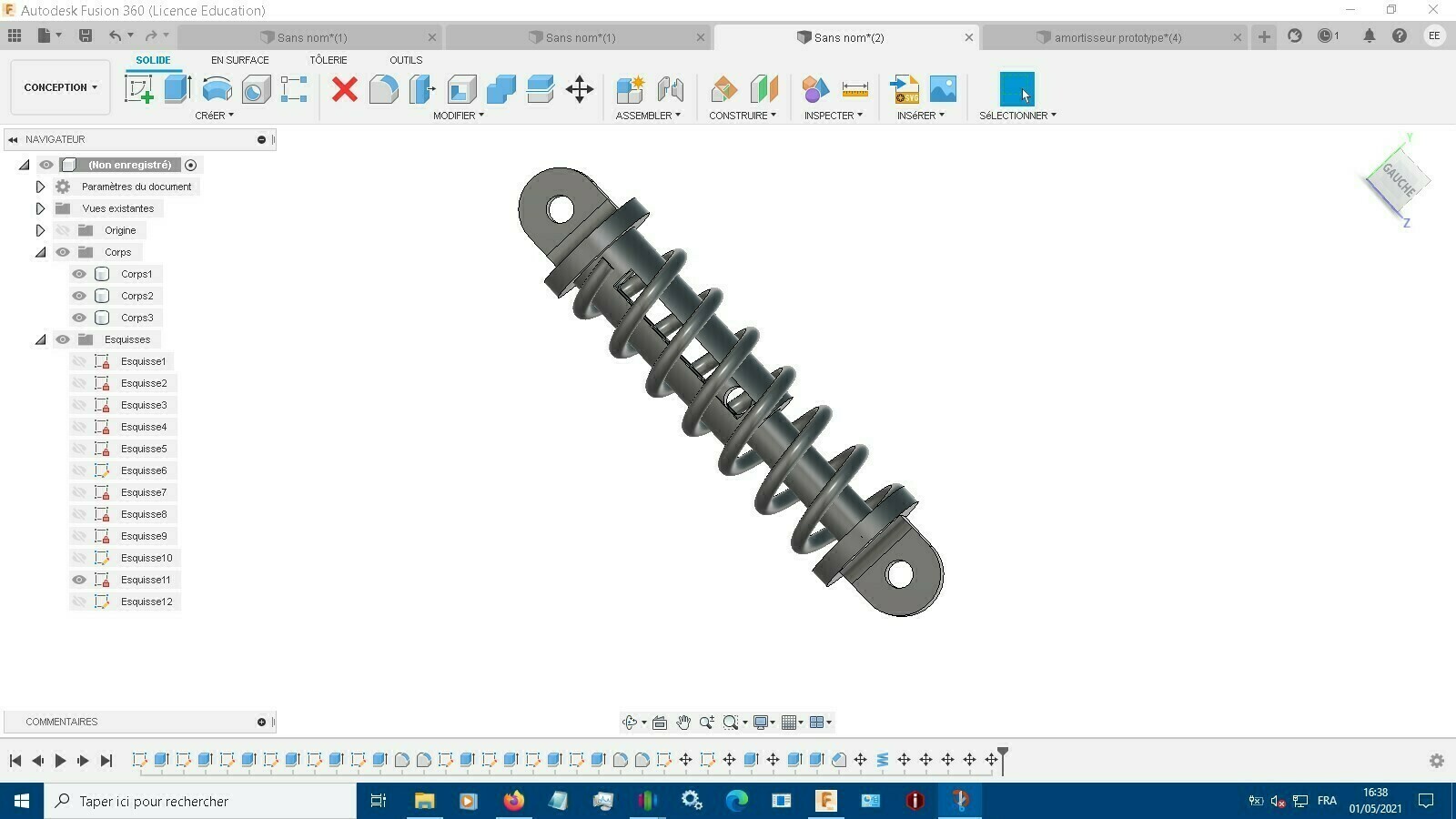Image resolution: width=1456 pixels, height=819 pixels.
Task: Click the timeline end marker
Action: point(1003,759)
